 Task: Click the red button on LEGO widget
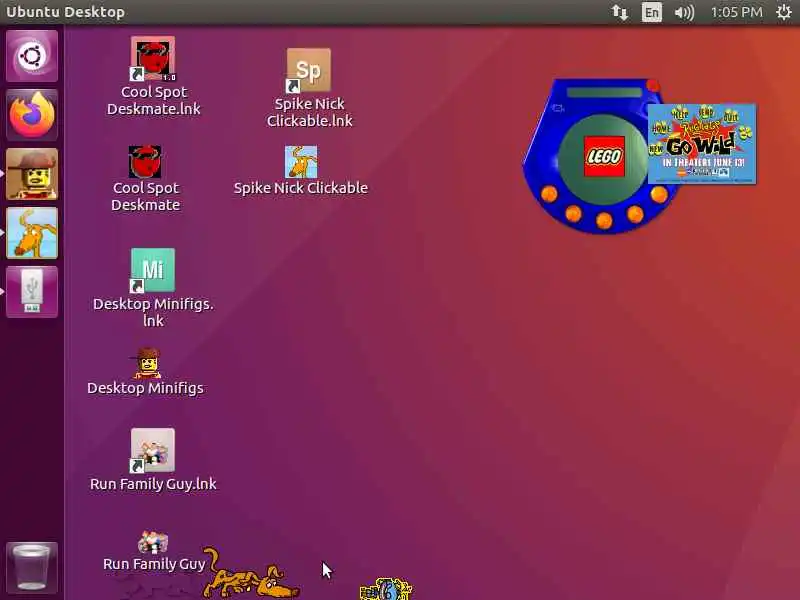[x=653, y=86]
